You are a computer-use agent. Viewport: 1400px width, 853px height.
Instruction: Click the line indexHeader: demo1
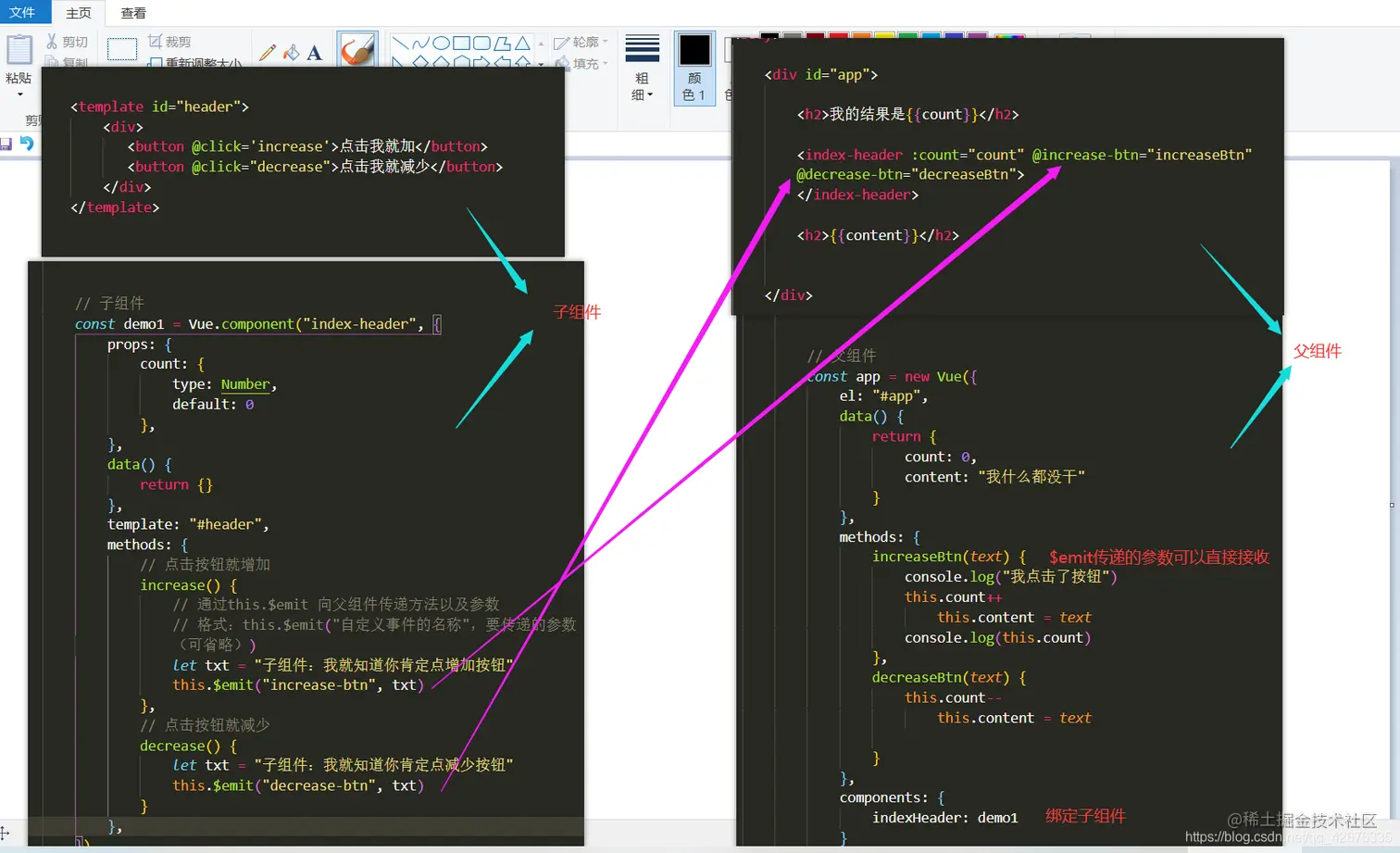tap(945, 818)
